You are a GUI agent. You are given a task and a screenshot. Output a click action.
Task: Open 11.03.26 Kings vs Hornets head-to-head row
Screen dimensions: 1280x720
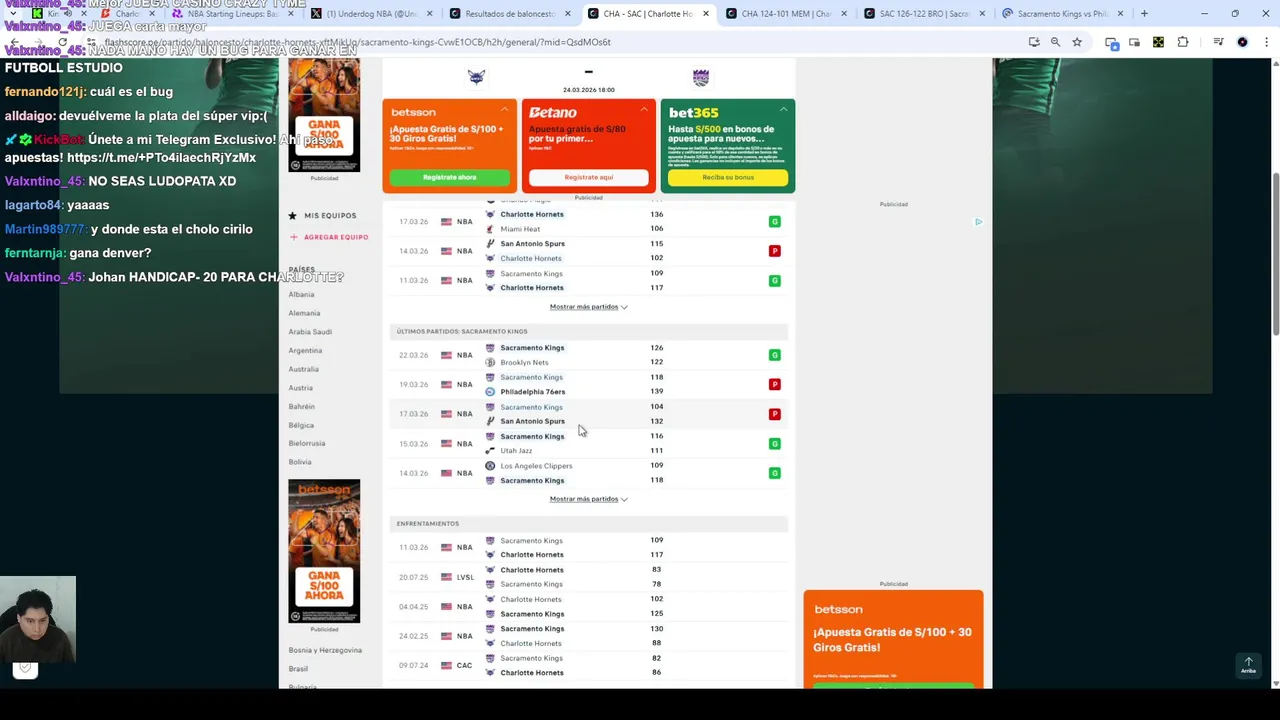point(588,547)
